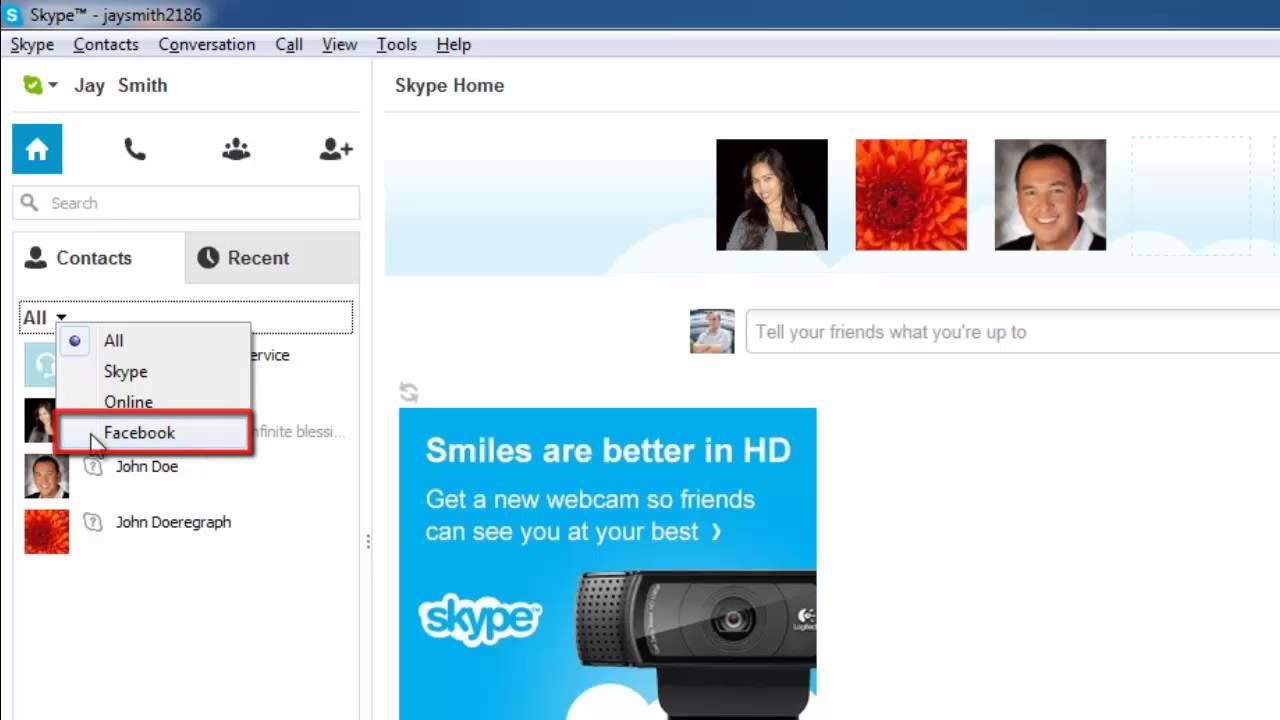Open the Help menu
The width and height of the screenshot is (1280, 720).
coord(453,44)
